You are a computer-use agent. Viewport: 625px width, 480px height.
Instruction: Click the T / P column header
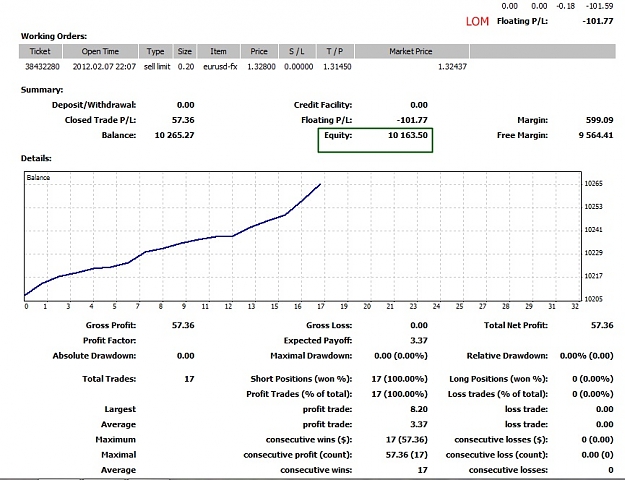point(335,51)
